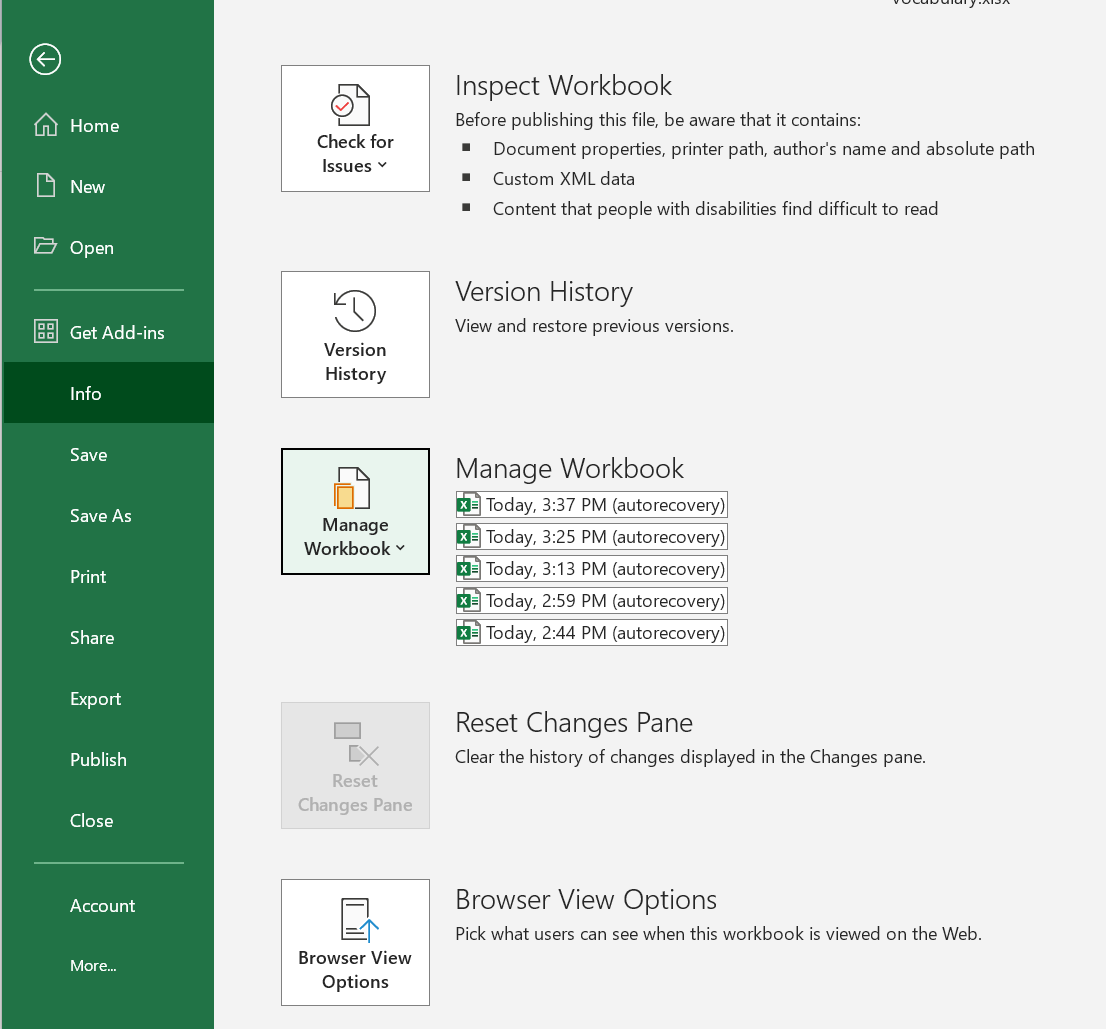The height and width of the screenshot is (1029, 1106).
Task: Open the Export page
Action: (109, 698)
